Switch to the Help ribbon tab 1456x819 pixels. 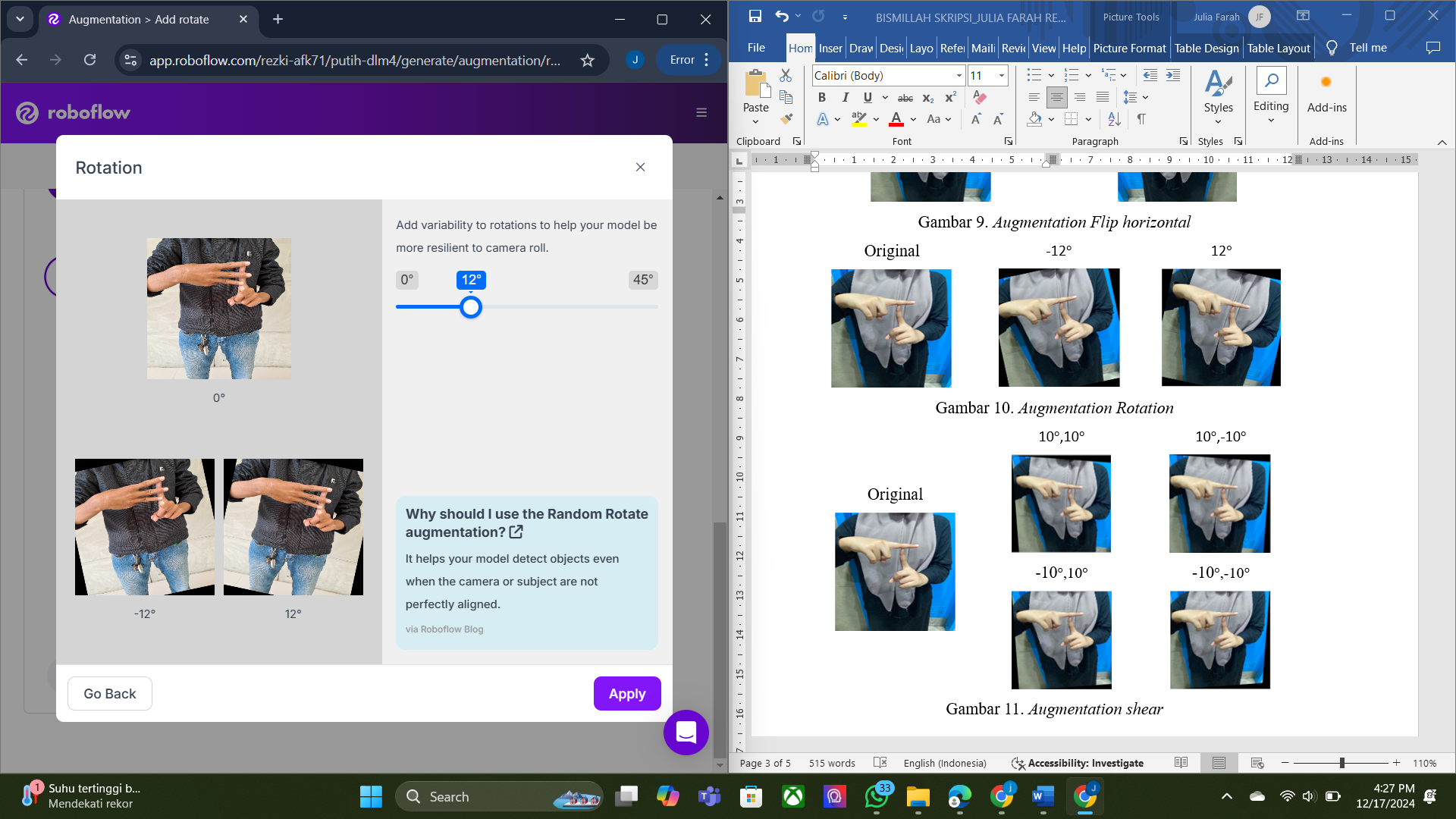(x=1074, y=48)
